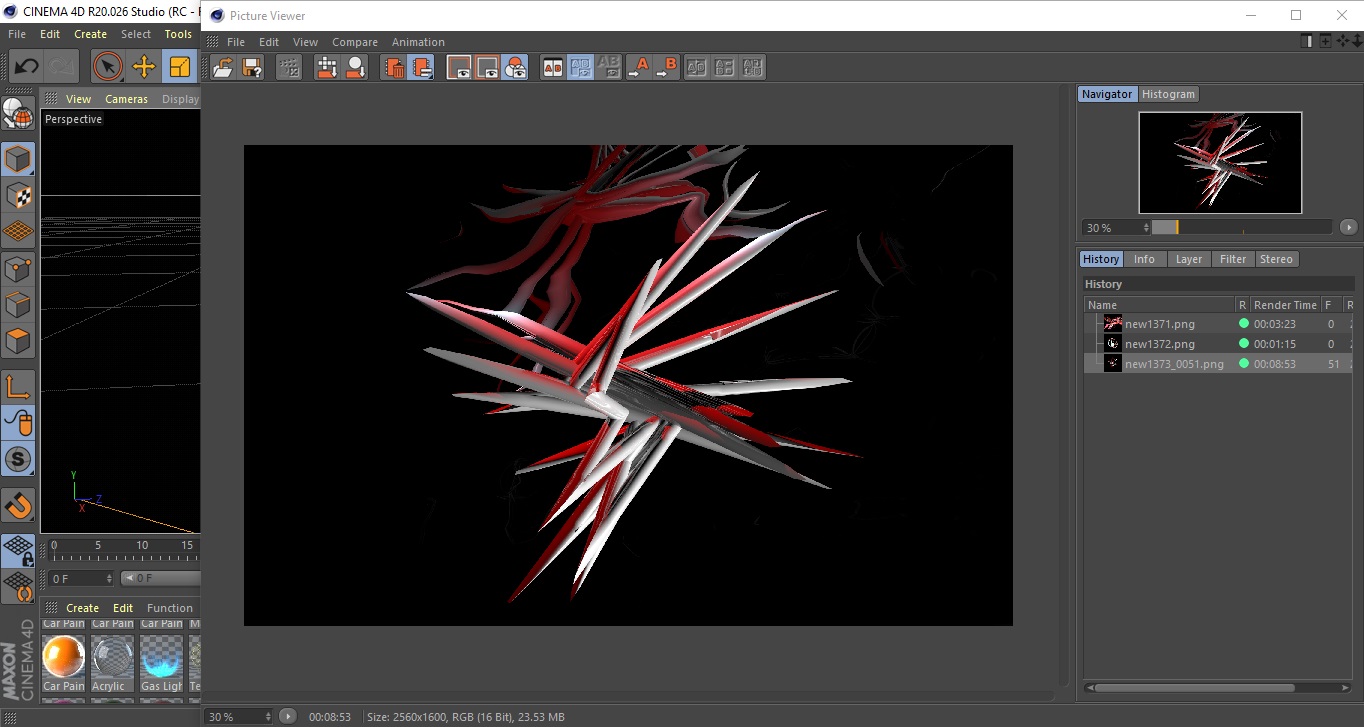Click last AB animate compare icon

pyautogui.click(x=753, y=67)
